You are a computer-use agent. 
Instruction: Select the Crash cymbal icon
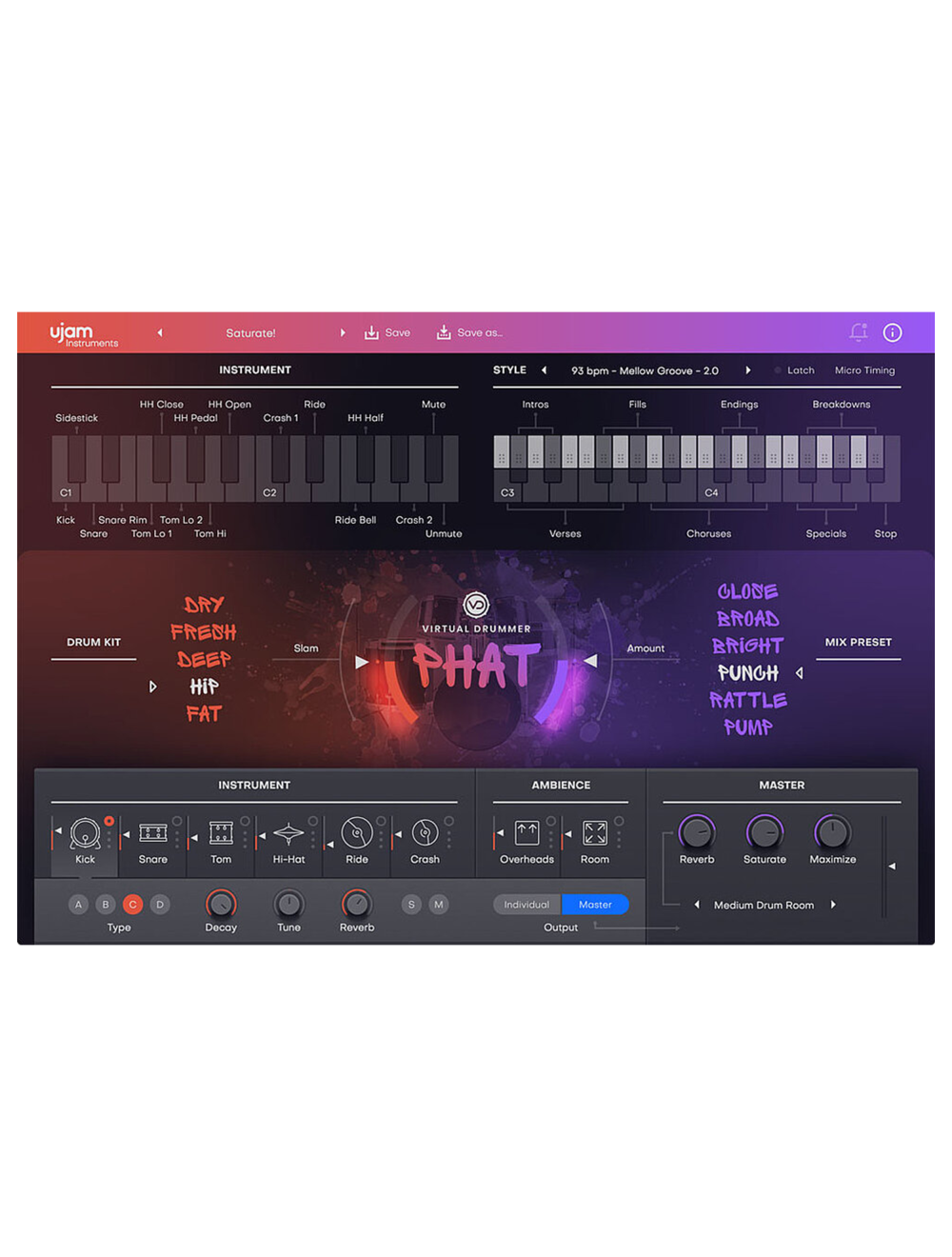click(425, 833)
